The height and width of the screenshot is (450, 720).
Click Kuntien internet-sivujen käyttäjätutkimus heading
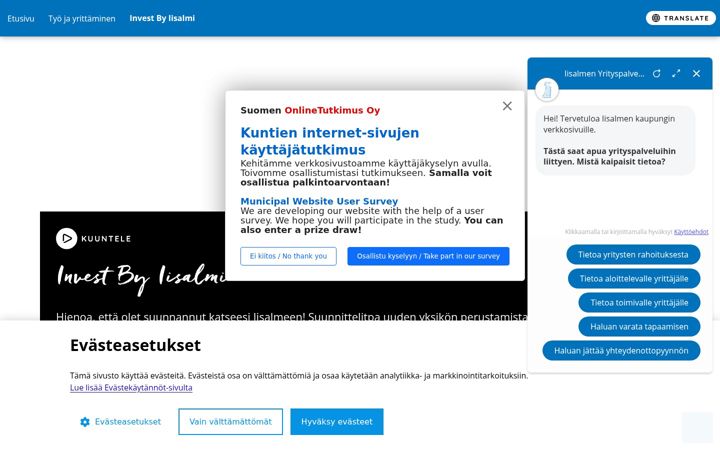click(x=330, y=141)
